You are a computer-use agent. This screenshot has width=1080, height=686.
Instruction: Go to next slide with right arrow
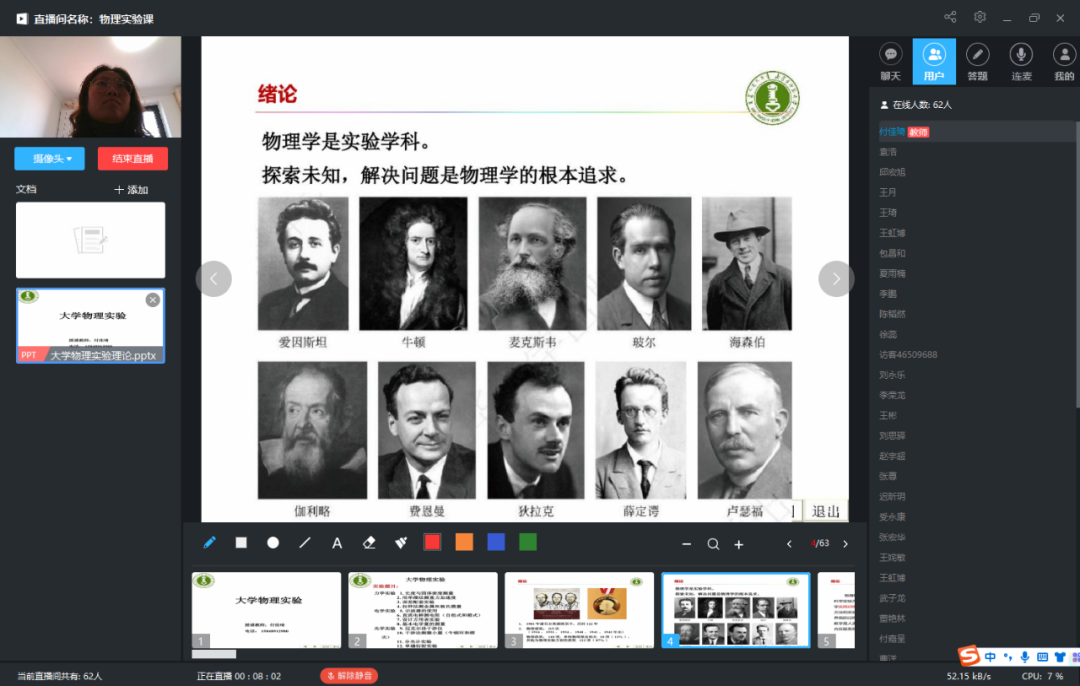(836, 278)
